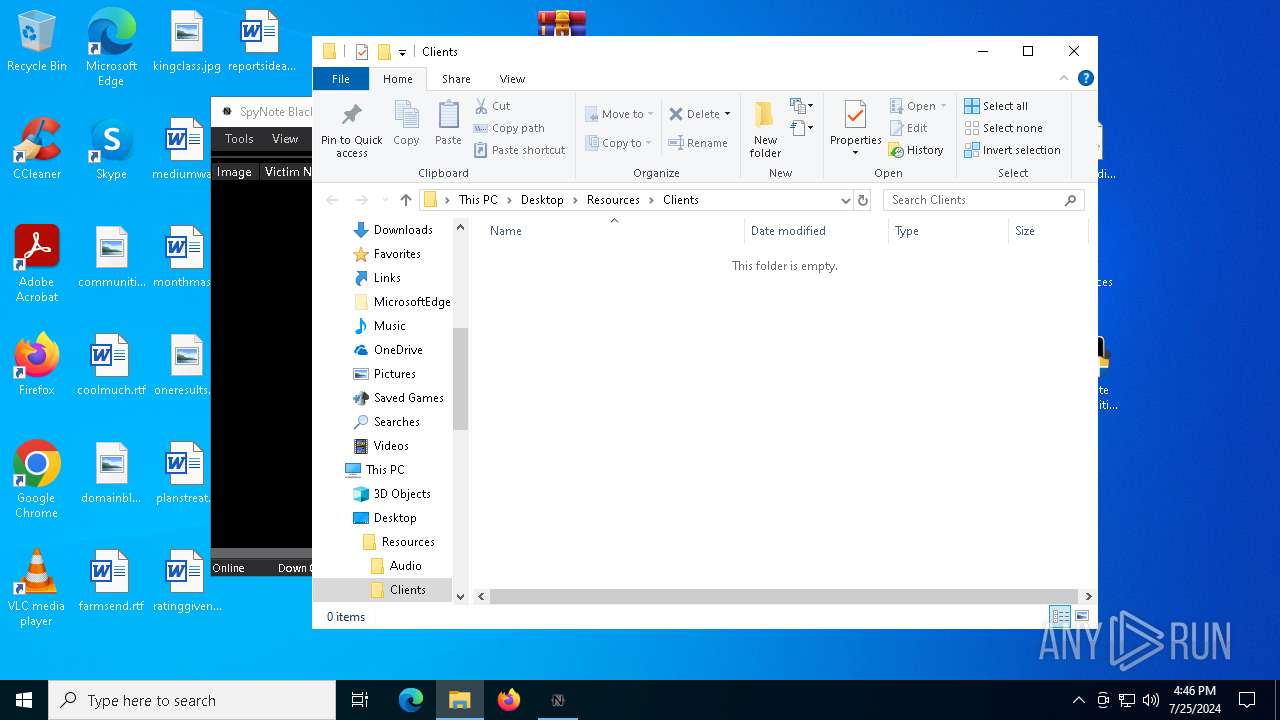Switch to large icons view
This screenshot has width=1280, height=720.
1081,617
